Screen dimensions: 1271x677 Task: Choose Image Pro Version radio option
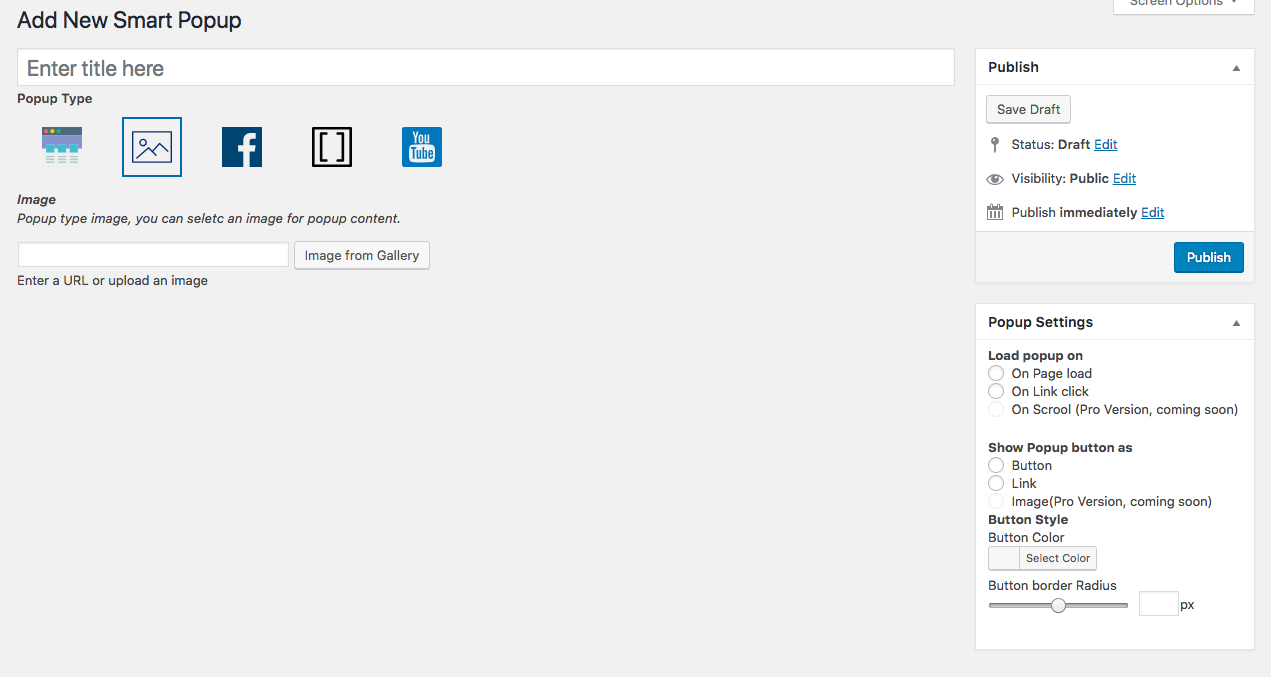(996, 501)
